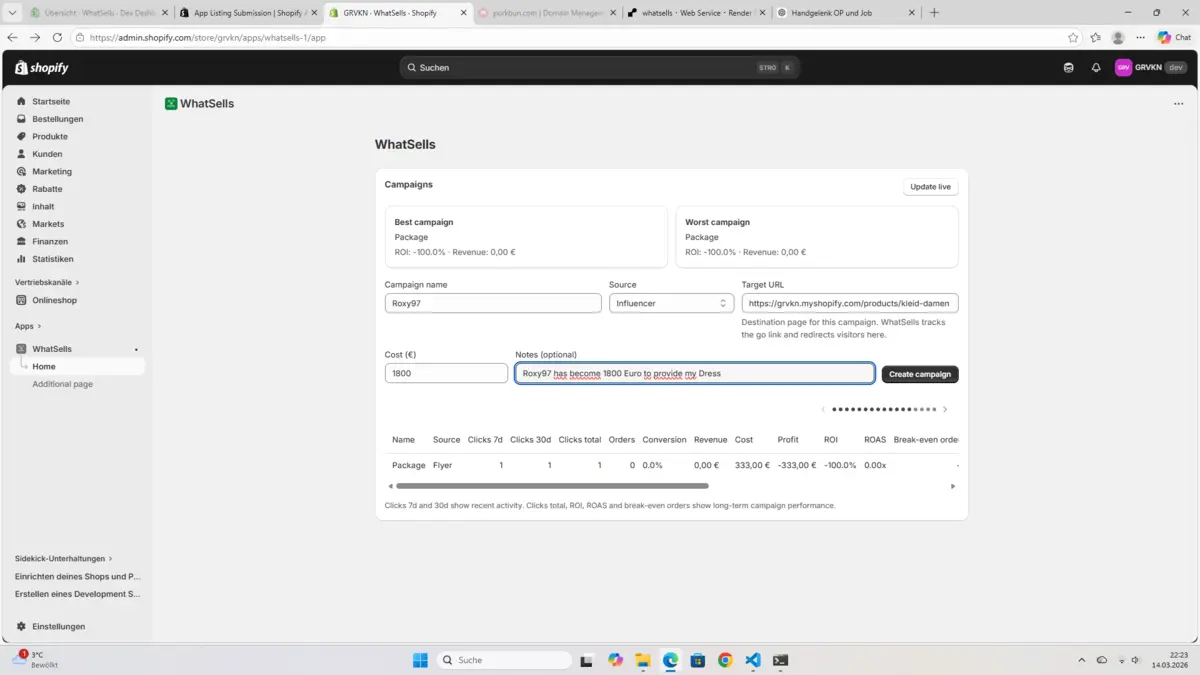Open Rabatte discounts page

pos(47,189)
